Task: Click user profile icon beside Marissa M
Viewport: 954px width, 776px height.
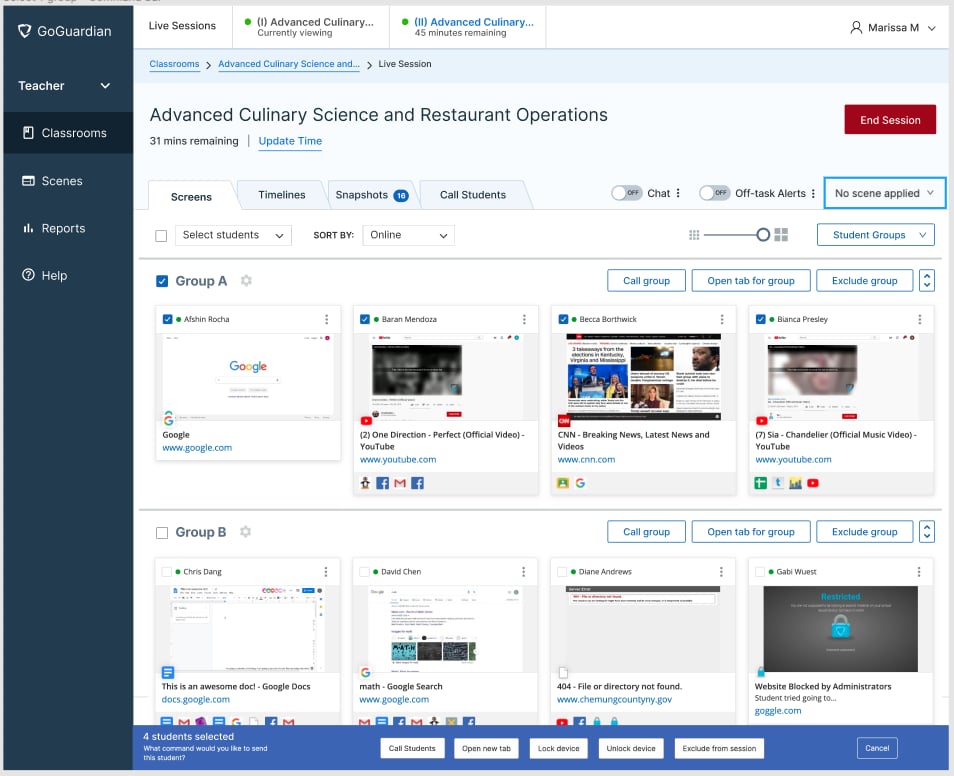Action: [856, 27]
